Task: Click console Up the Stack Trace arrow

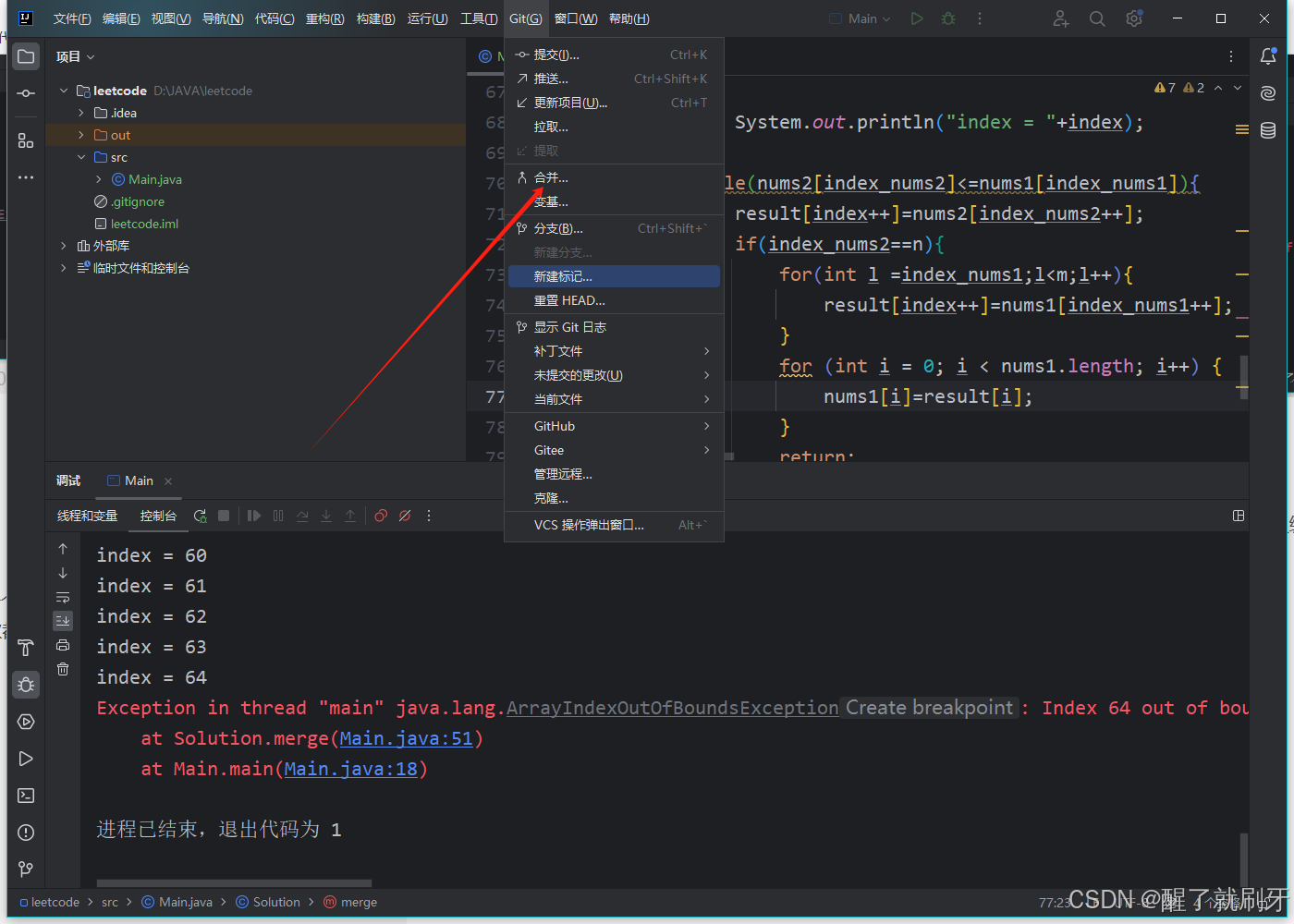Action: (x=63, y=549)
